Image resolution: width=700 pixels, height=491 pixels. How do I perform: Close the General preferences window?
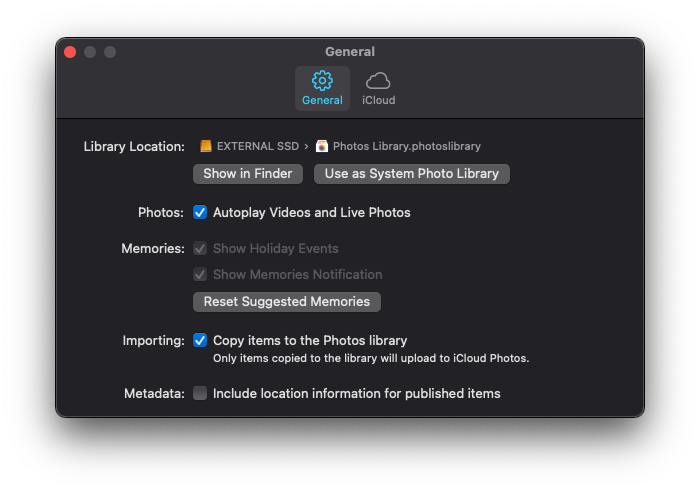70,52
